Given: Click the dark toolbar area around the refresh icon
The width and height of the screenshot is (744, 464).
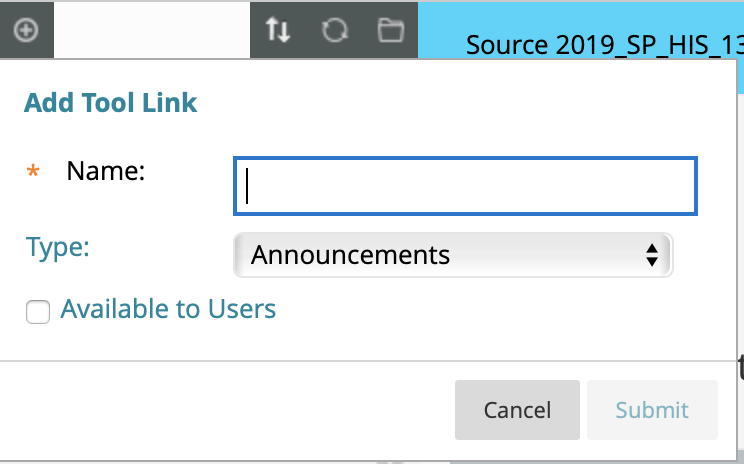Looking at the screenshot, I should pyautogui.click(x=334, y=30).
